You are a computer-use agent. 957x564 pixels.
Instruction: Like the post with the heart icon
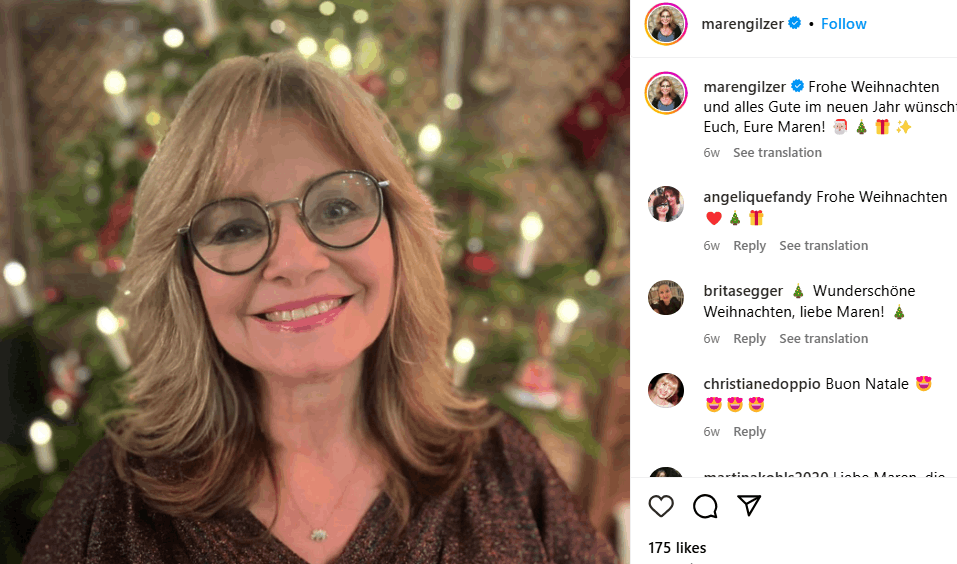661,506
